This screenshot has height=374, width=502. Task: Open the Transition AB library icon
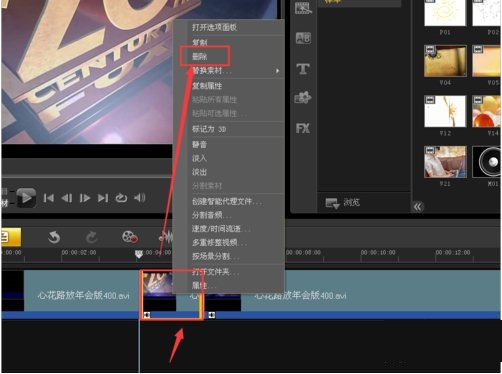click(x=303, y=38)
